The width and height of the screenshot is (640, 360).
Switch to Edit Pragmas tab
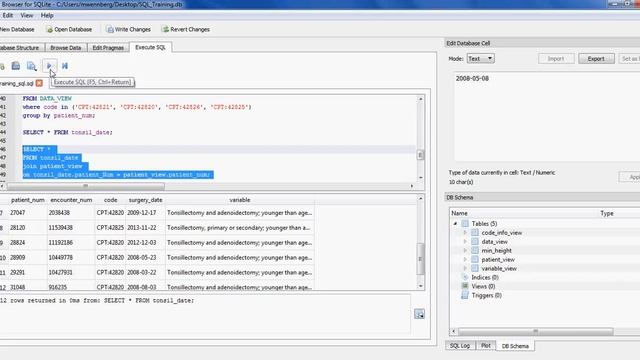[x=108, y=48]
